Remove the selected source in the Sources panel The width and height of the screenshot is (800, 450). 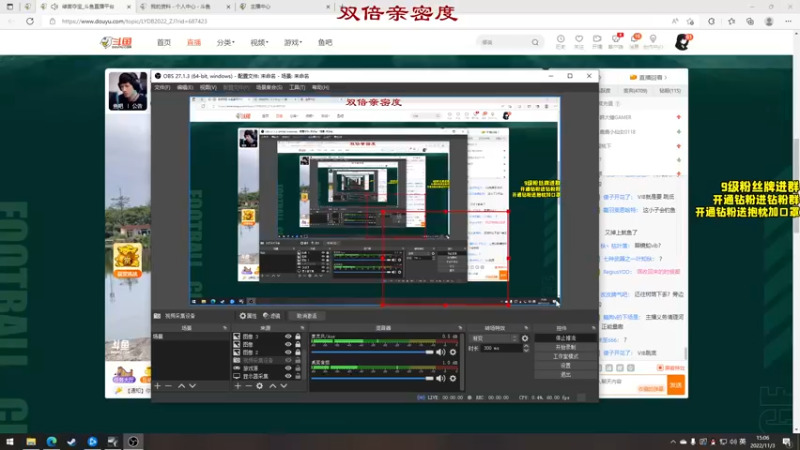click(248, 386)
